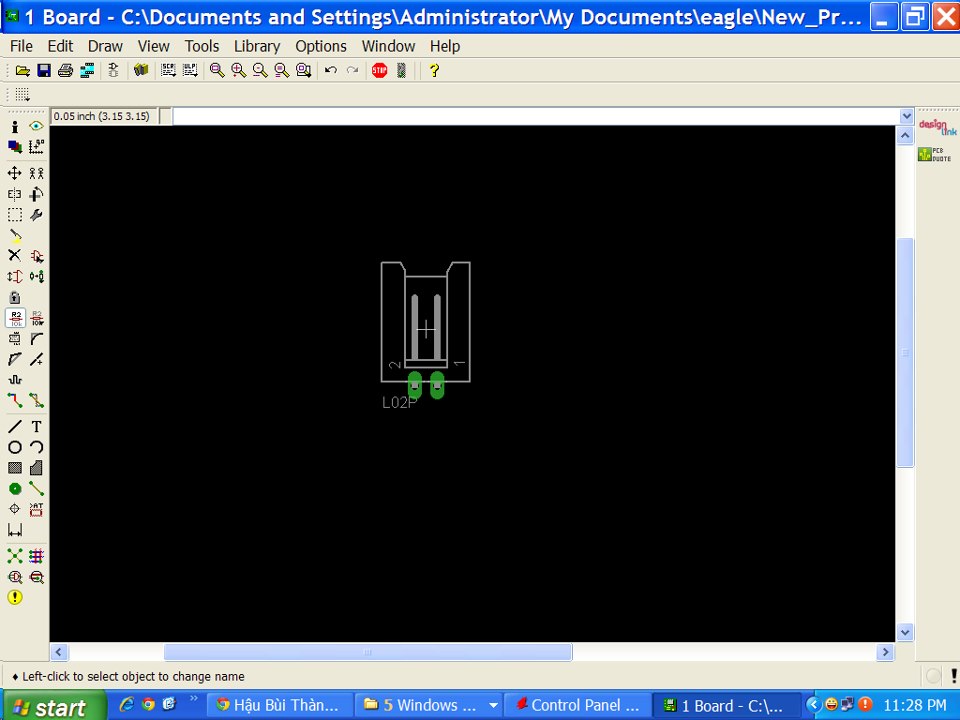Screen dimensions: 960x720
Task: Select the Signal tool
Action: coord(36,489)
